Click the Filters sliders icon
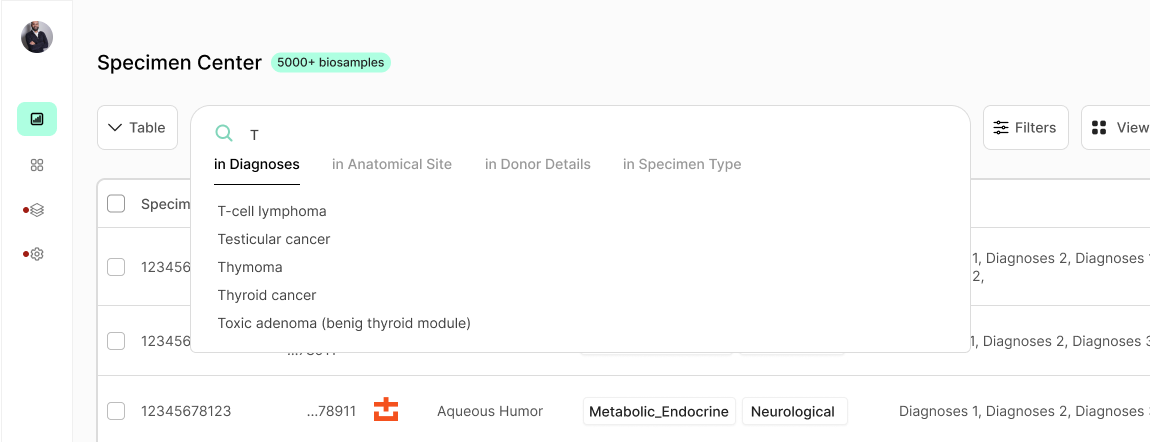This screenshot has width=1150, height=442. [x=1001, y=128]
